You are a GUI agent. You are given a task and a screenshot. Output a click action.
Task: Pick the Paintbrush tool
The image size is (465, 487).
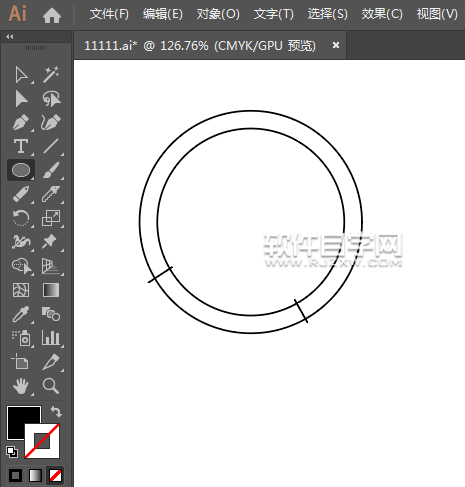click(51, 170)
